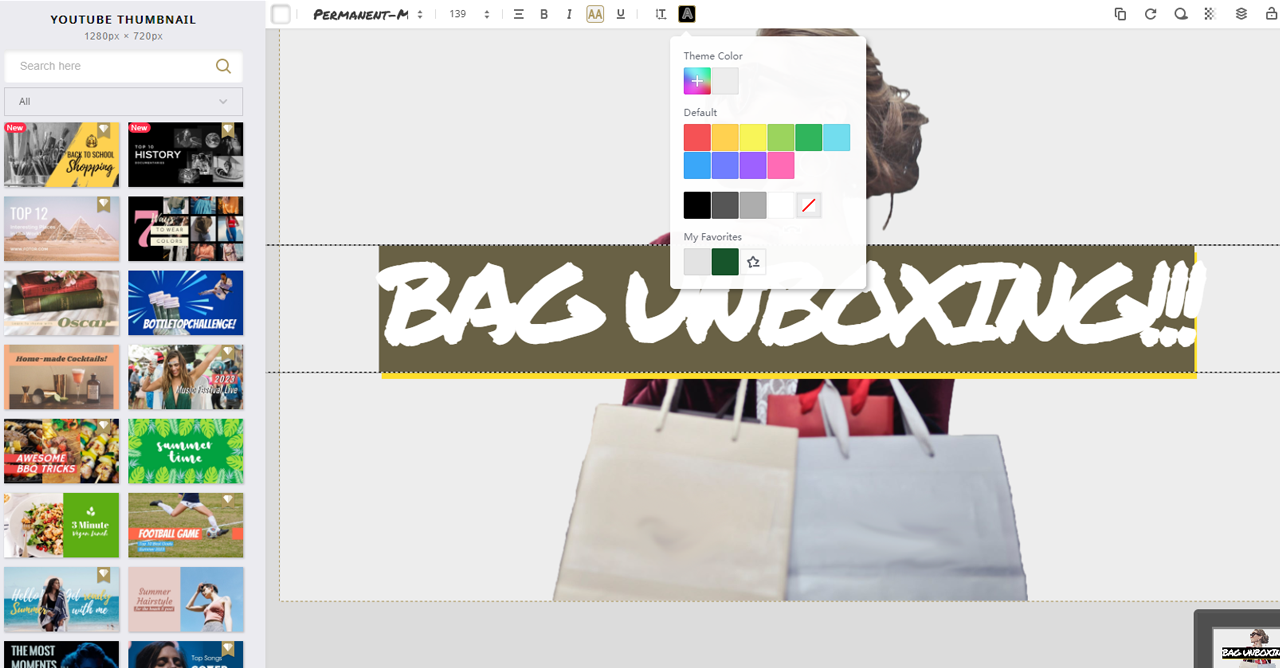Pick the light green color swatch
This screenshot has height=668, width=1280.
781,137
